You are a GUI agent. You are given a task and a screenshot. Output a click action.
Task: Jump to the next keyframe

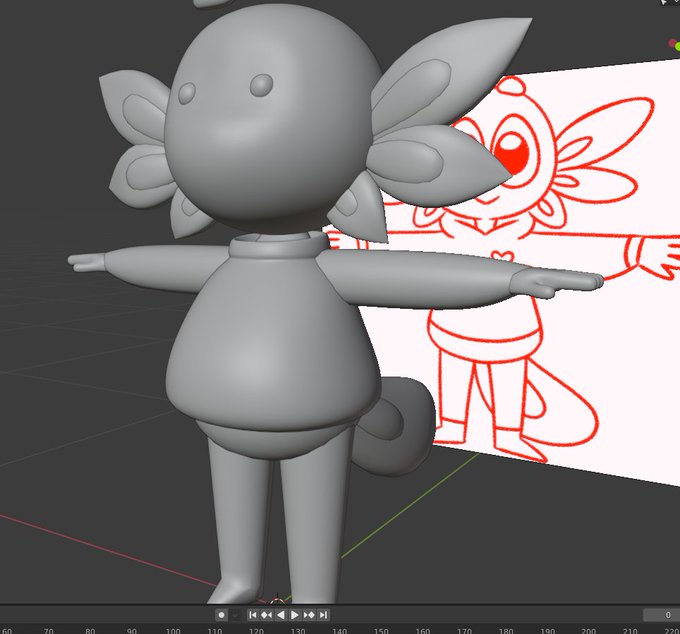pyautogui.click(x=309, y=615)
